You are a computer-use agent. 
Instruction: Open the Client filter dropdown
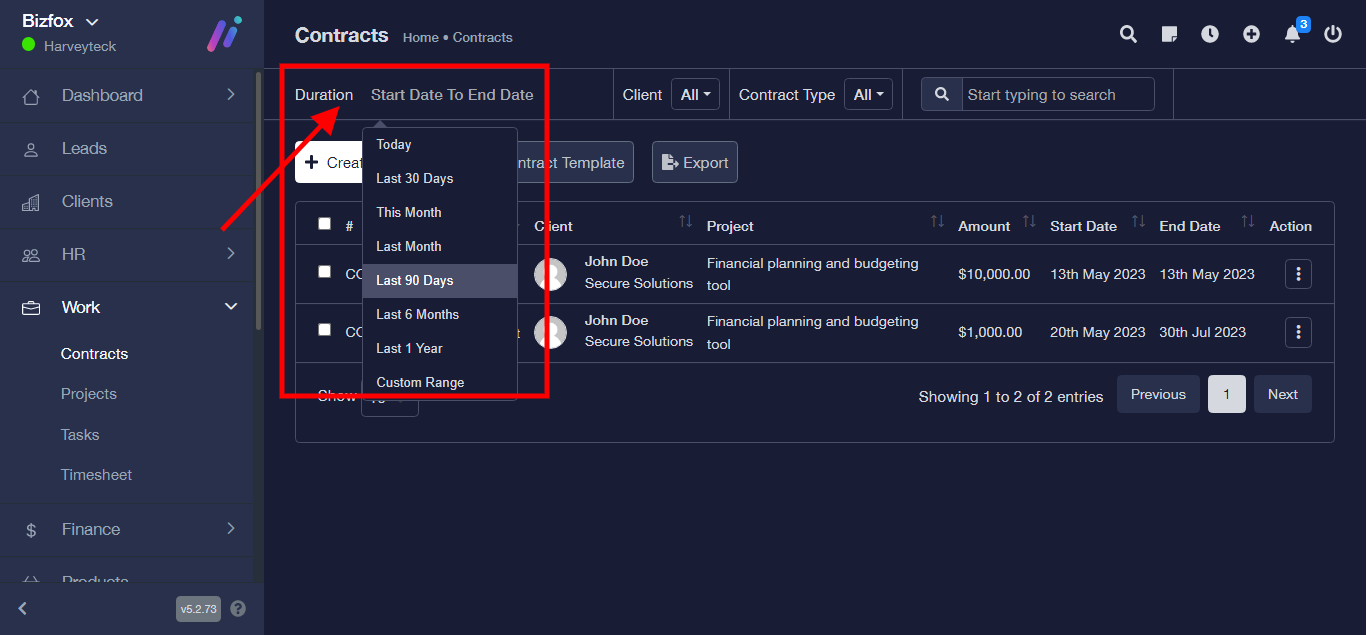[695, 95]
